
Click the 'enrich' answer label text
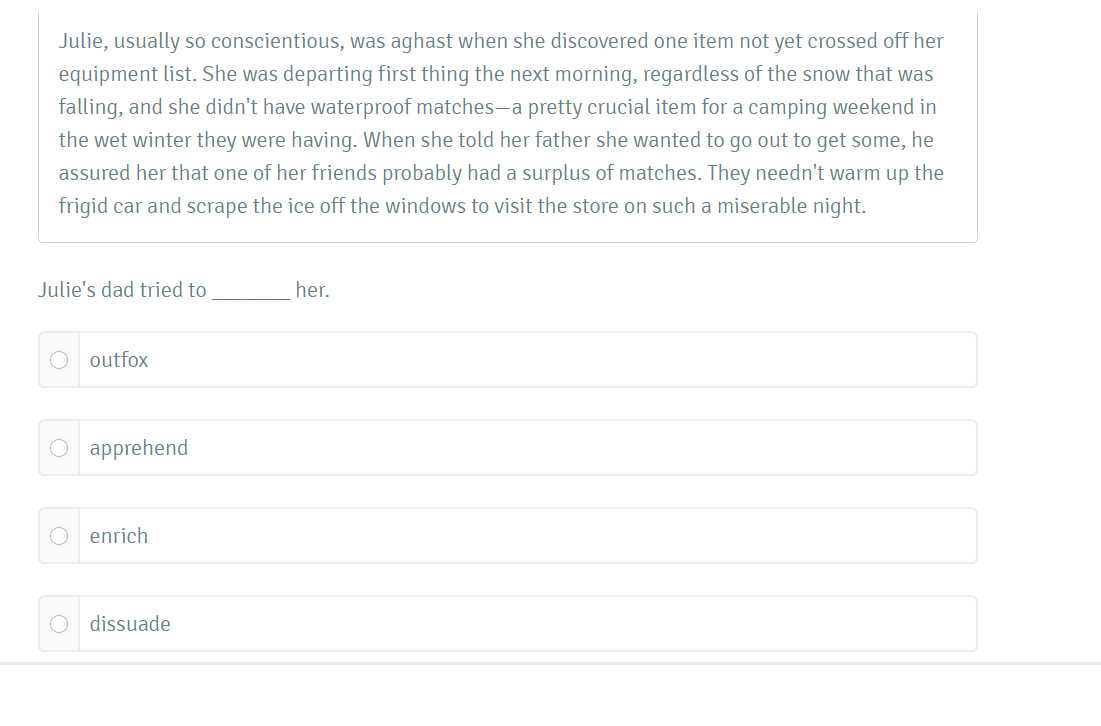(119, 536)
